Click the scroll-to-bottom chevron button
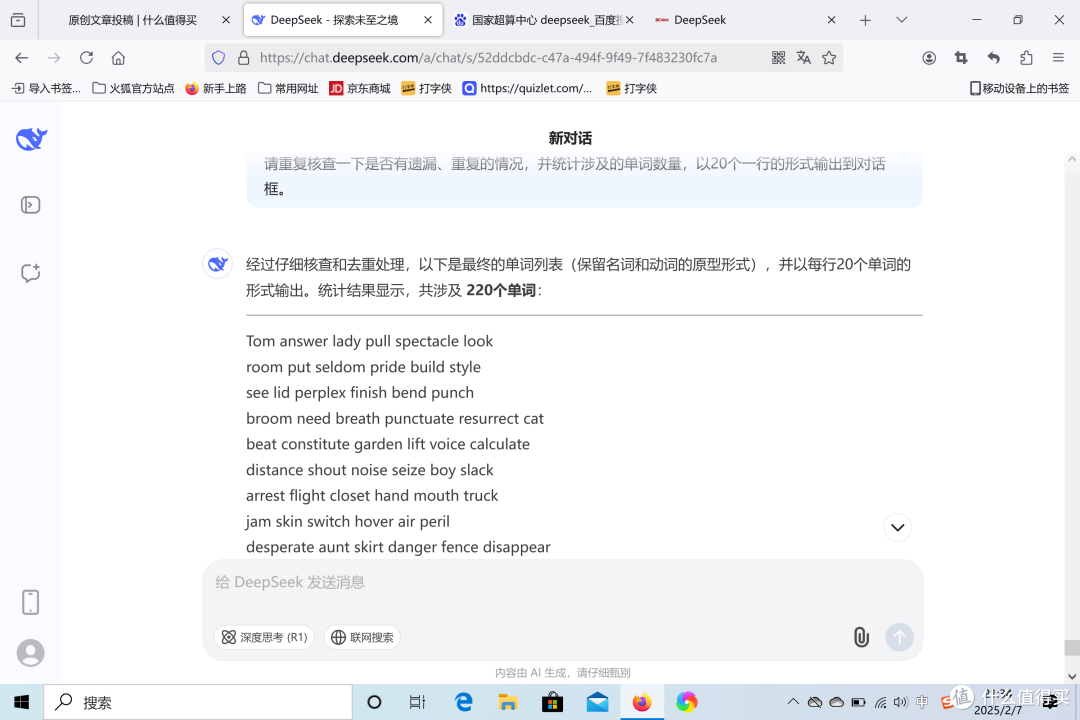Image resolution: width=1080 pixels, height=720 pixels. click(897, 528)
